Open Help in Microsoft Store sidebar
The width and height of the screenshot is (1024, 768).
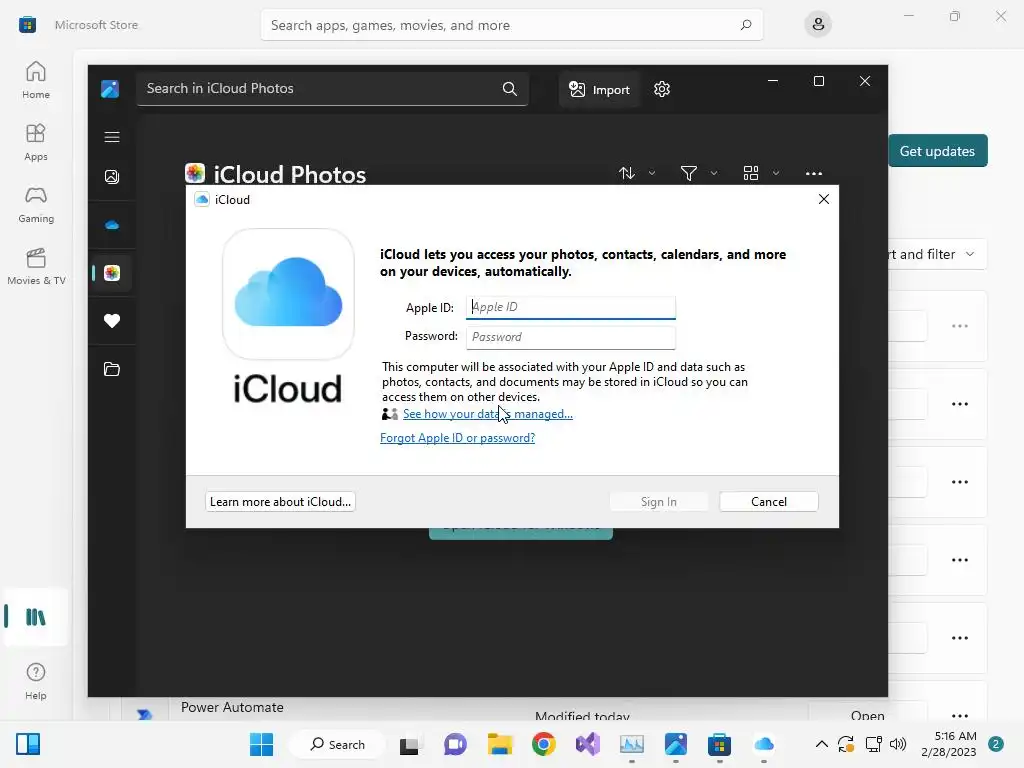point(36,681)
